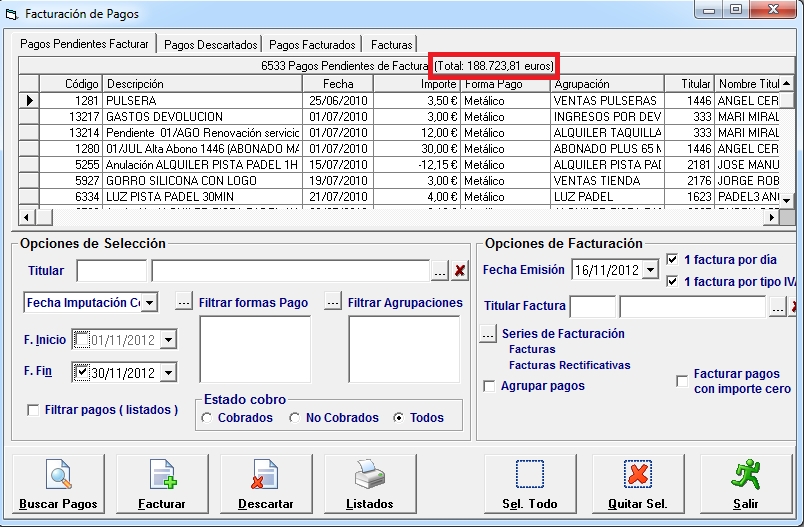
Task: Toggle 1 factura por tipo IVA checkbox
Action: [x=672, y=281]
